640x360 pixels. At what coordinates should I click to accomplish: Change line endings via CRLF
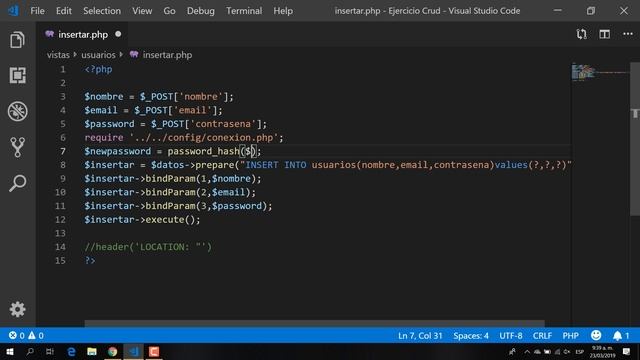pyautogui.click(x=542, y=336)
